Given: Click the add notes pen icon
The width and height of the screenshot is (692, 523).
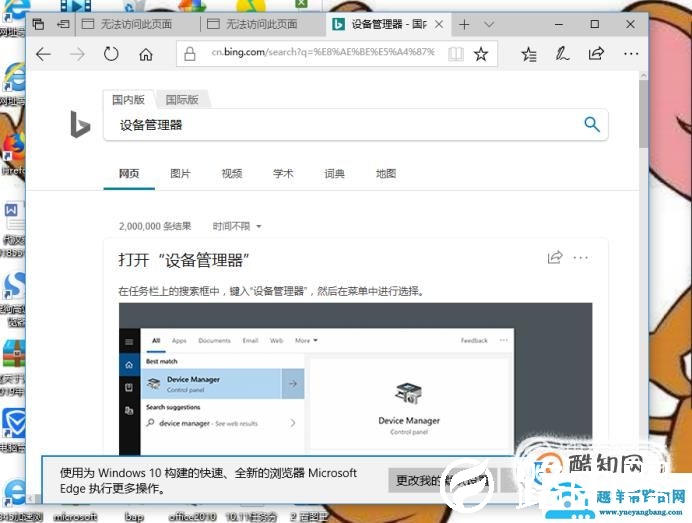Looking at the screenshot, I should 562,54.
